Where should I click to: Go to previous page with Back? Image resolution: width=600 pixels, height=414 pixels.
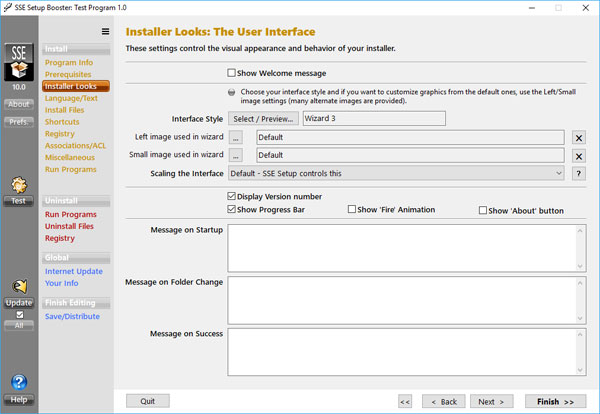tap(444, 401)
